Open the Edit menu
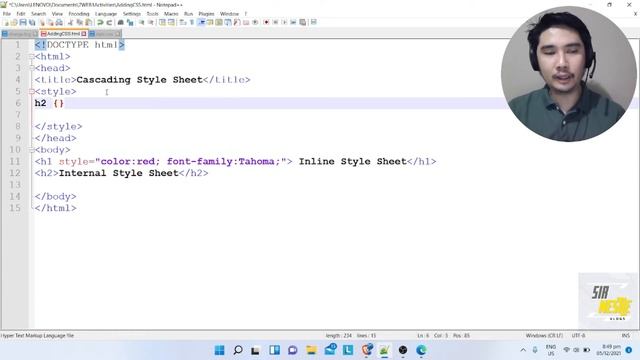 [21, 14]
